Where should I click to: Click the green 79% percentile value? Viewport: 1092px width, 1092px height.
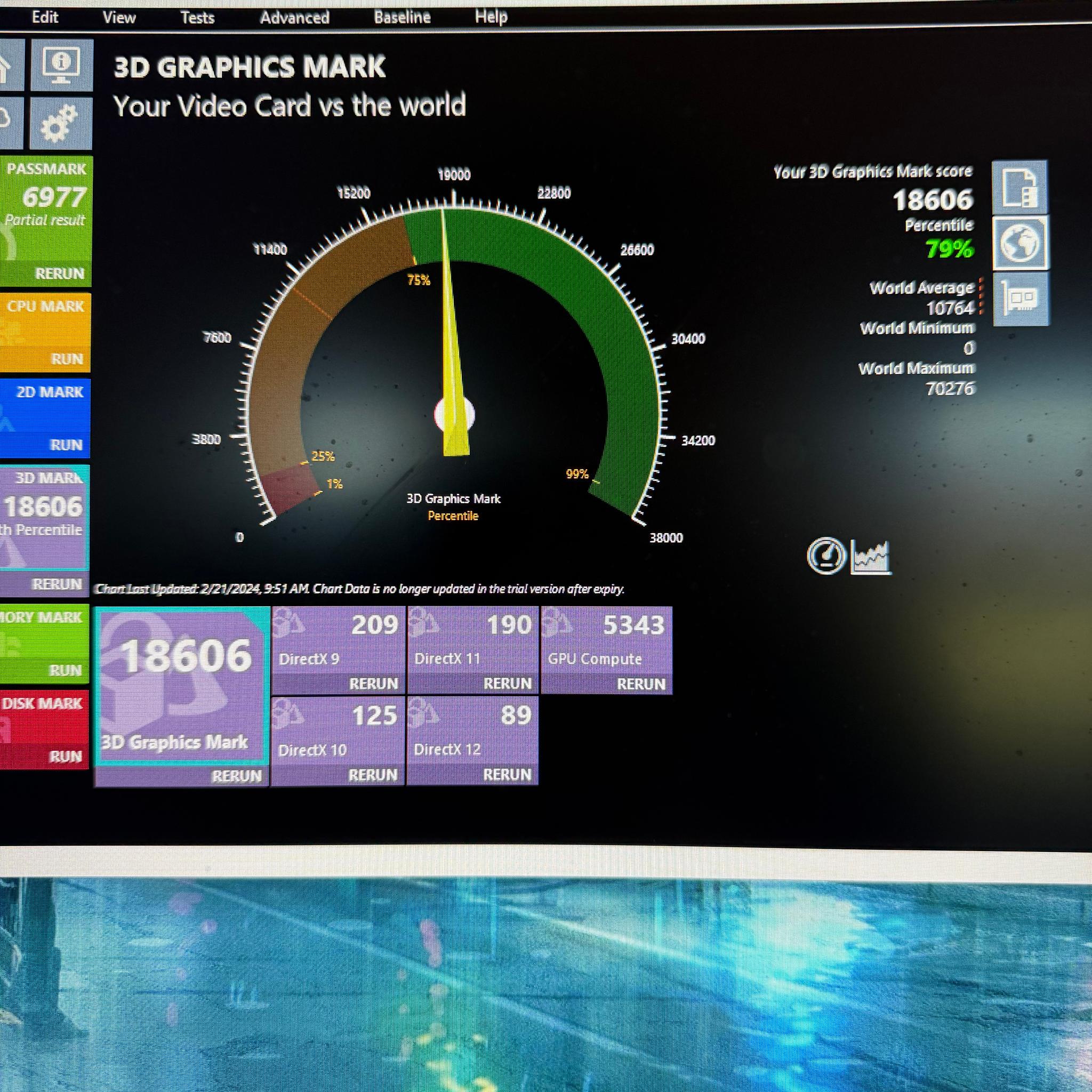(950, 248)
